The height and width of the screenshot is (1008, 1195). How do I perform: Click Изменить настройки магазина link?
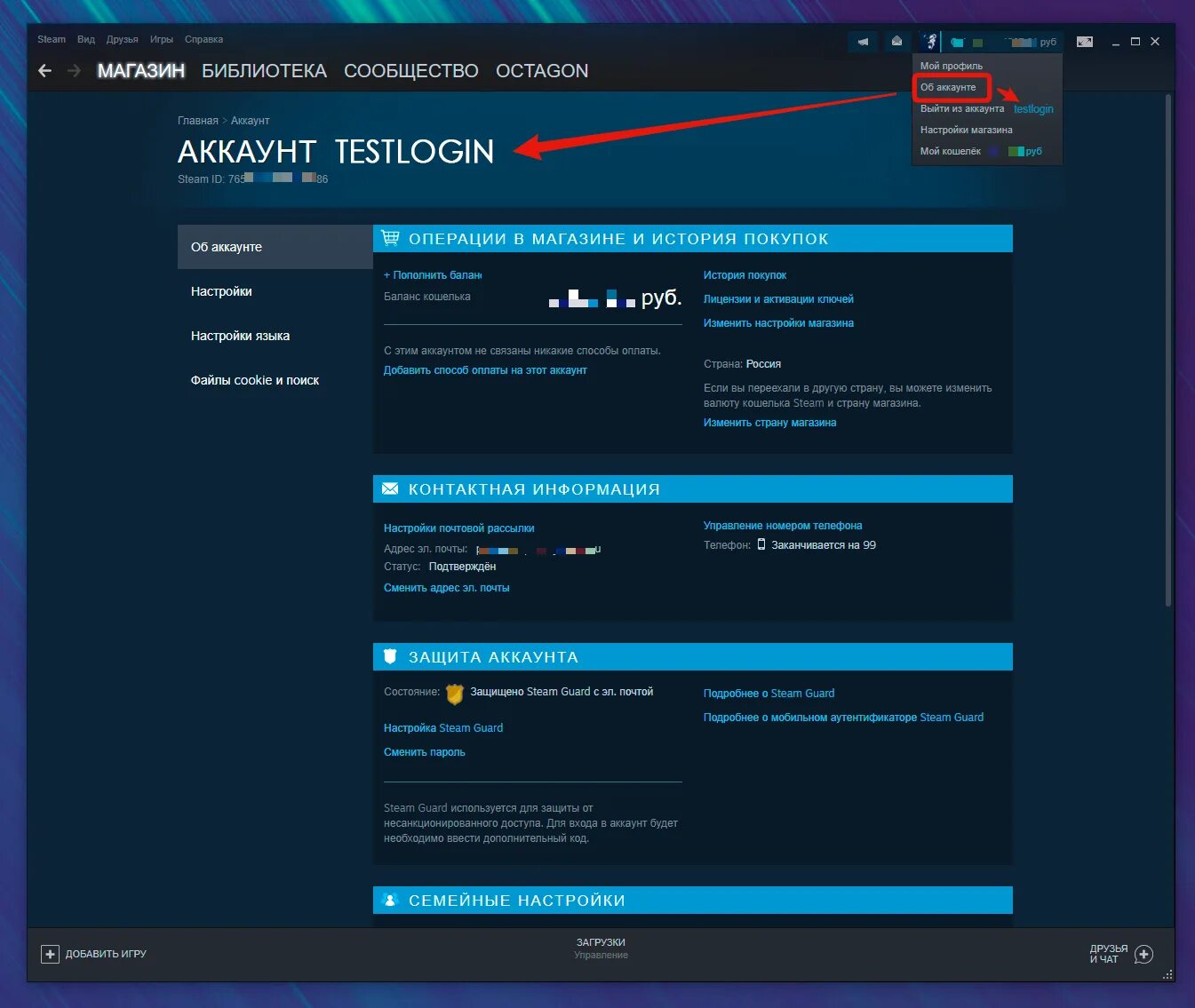(778, 323)
